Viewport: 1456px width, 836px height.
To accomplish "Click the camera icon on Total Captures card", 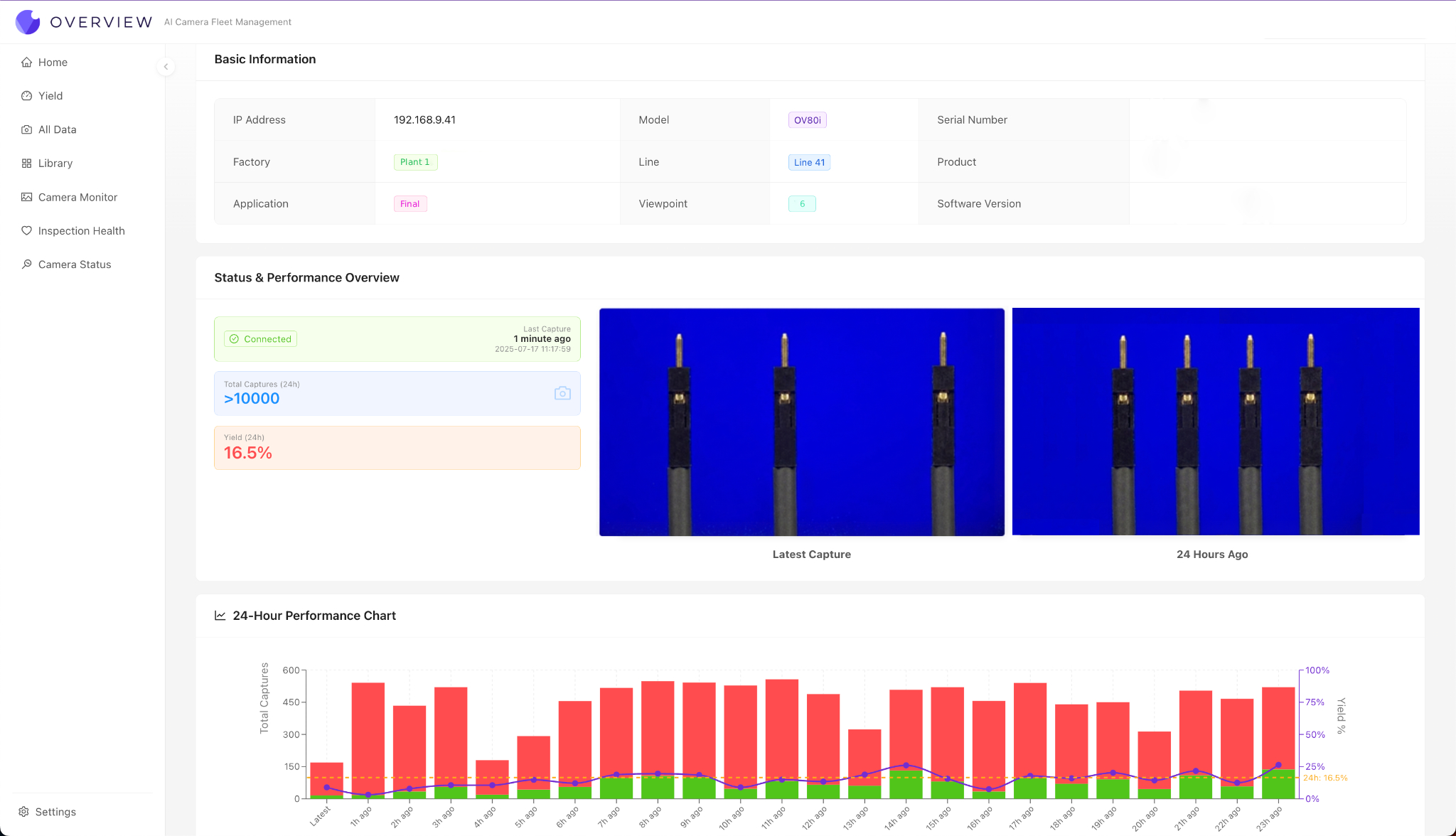I will (x=562, y=393).
